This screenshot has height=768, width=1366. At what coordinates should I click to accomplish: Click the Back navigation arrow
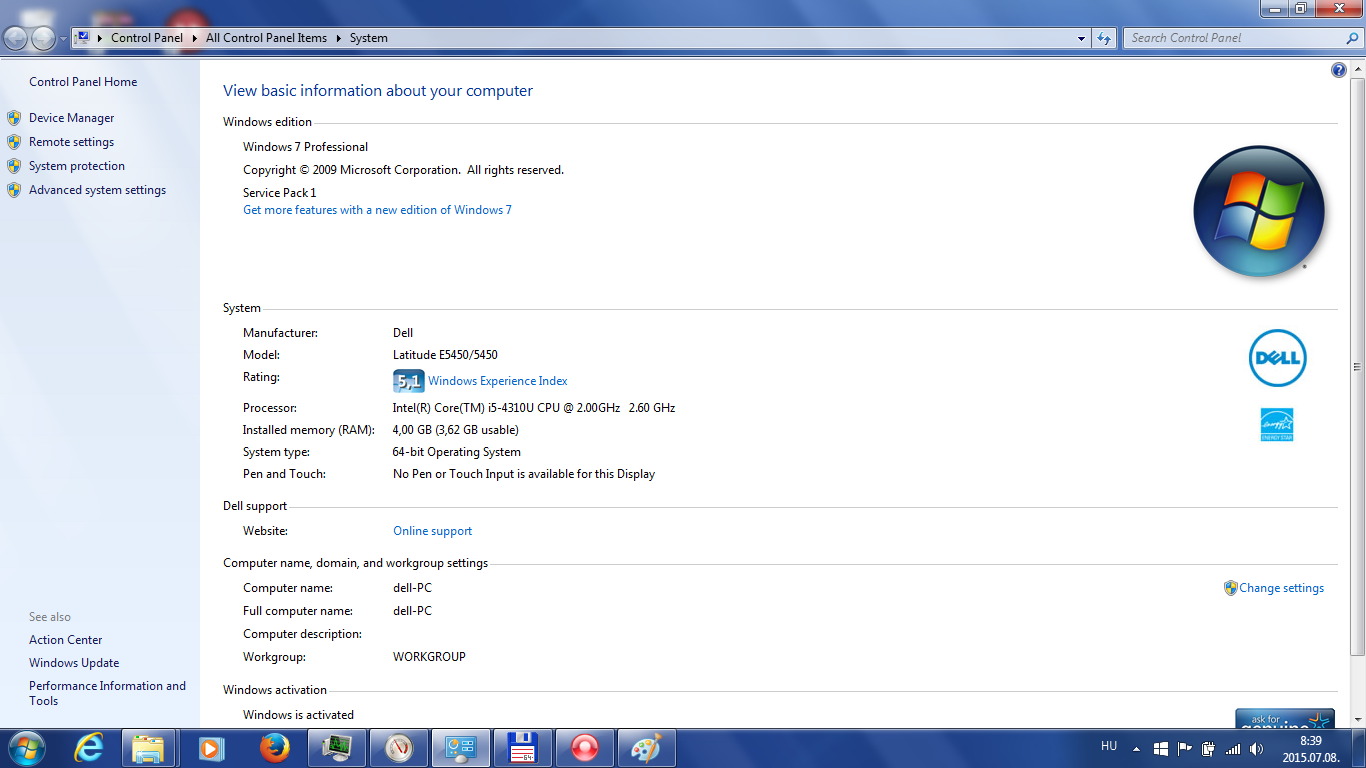(x=16, y=38)
